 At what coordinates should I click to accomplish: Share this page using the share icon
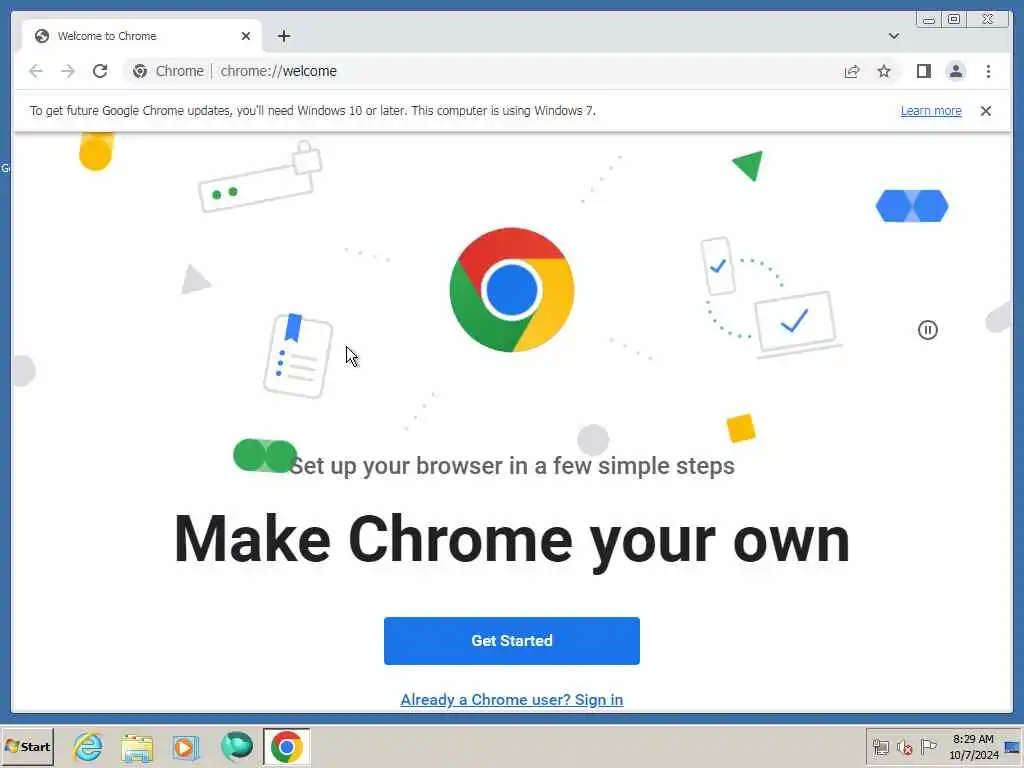(852, 71)
